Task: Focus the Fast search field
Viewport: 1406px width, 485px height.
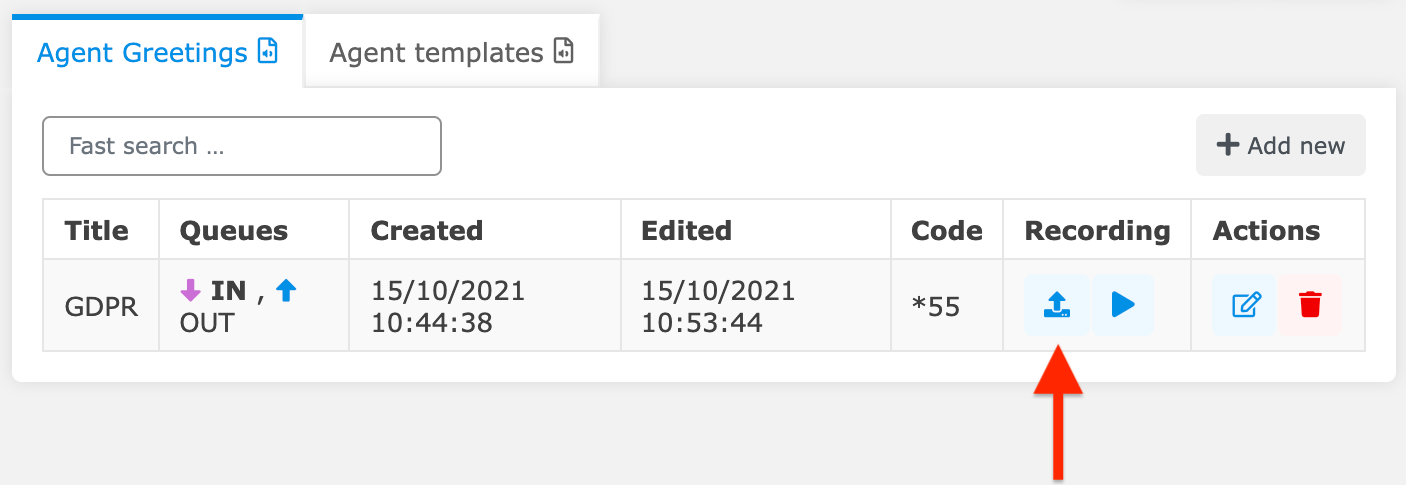Action: click(x=241, y=146)
